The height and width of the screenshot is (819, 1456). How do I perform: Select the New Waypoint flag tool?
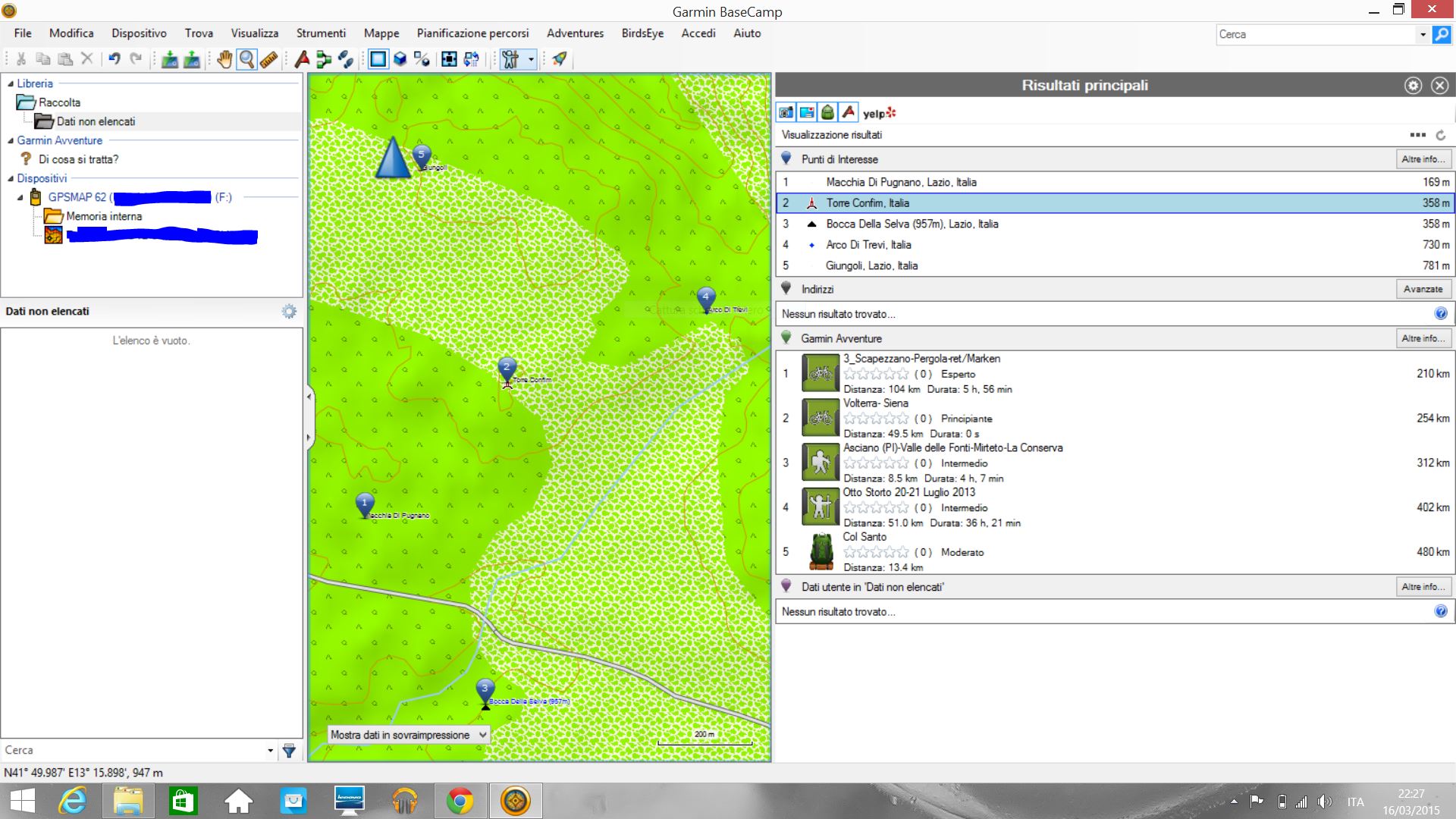coord(302,59)
